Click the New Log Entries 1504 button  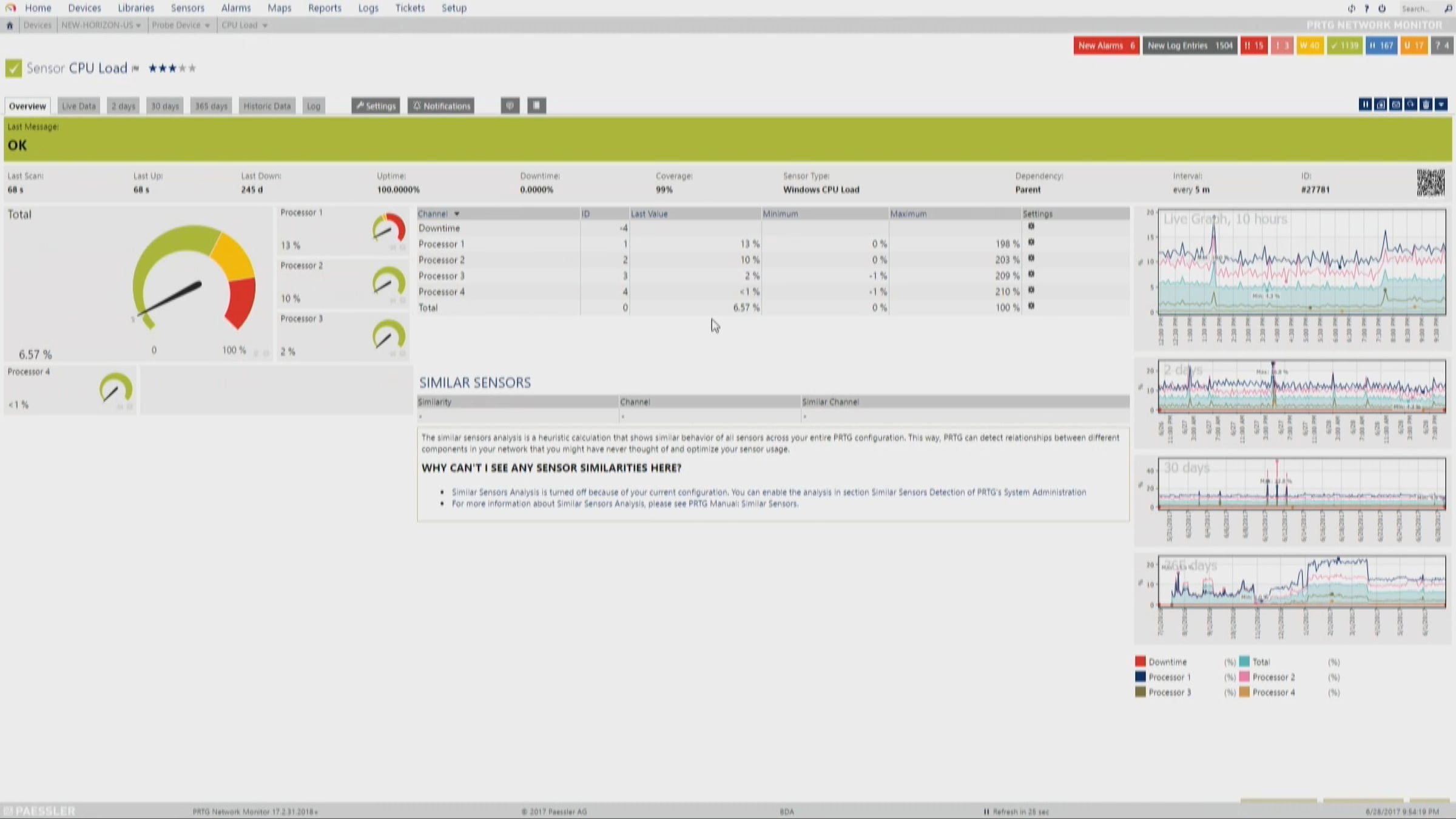[1190, 45]
